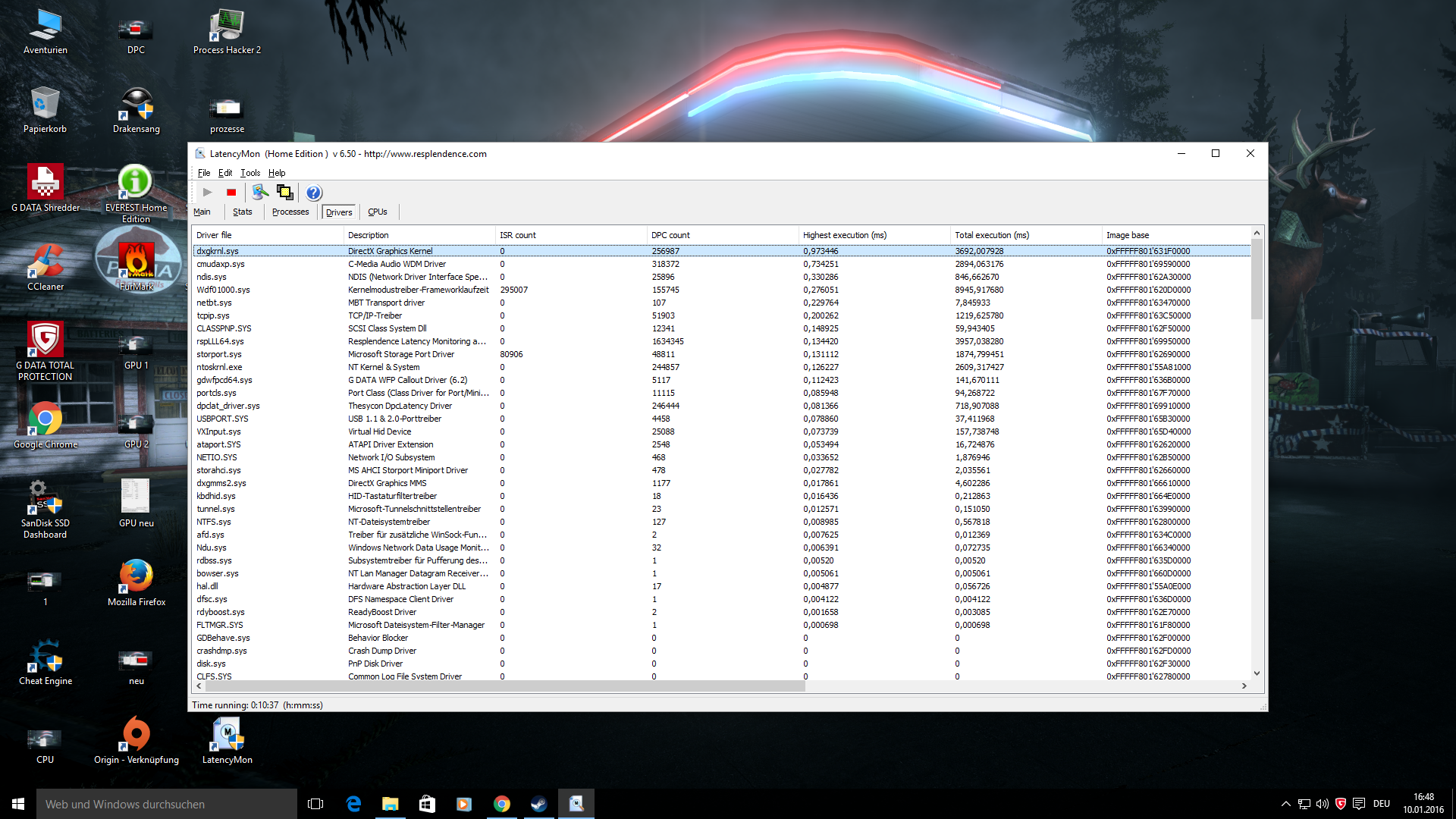Viewport: 1456px width, 819px height.
Task: Select the cmudaxp.sys driver row
Action: 221,264
